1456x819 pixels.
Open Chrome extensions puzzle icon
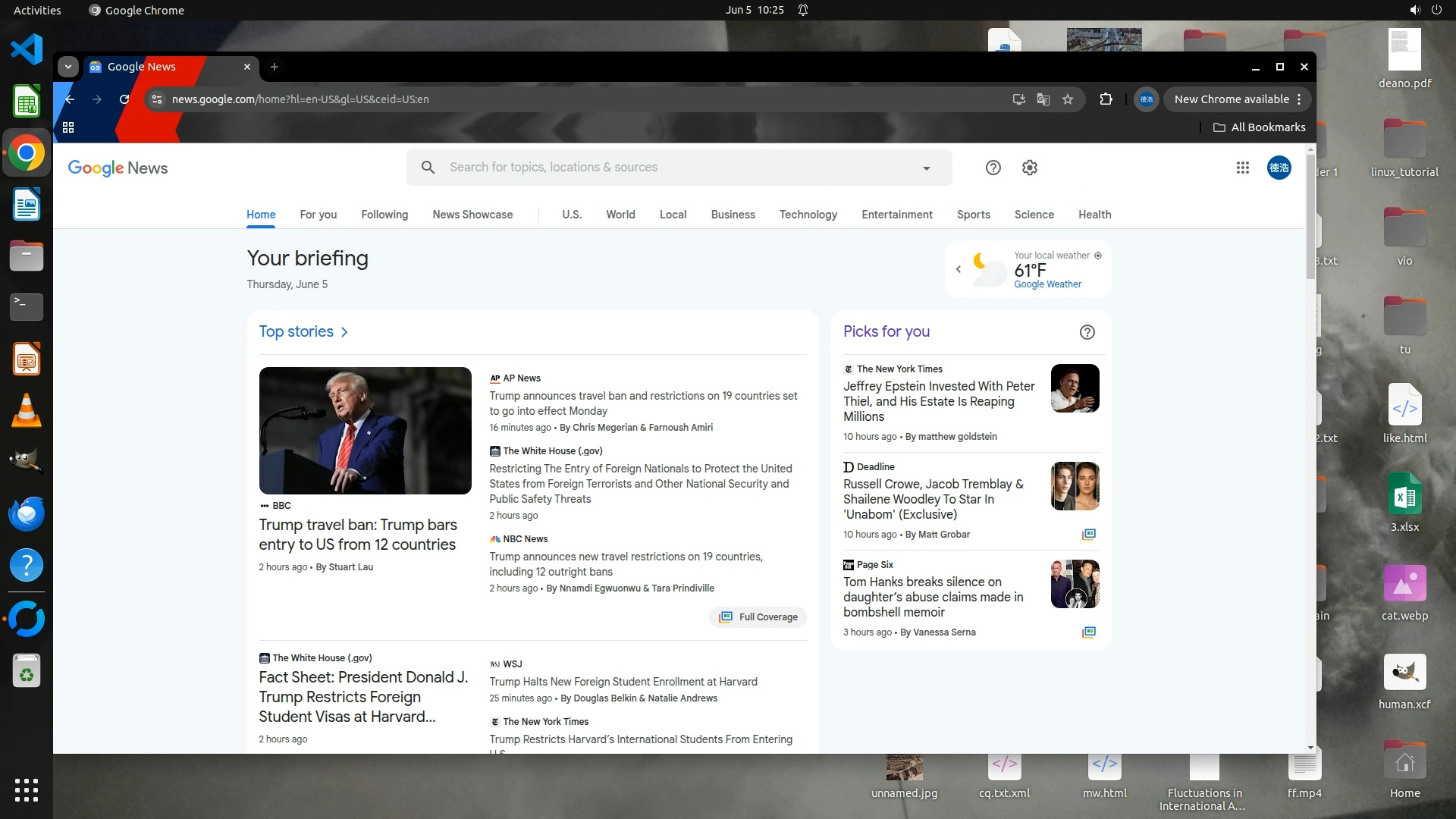[x=1106, y=99]
